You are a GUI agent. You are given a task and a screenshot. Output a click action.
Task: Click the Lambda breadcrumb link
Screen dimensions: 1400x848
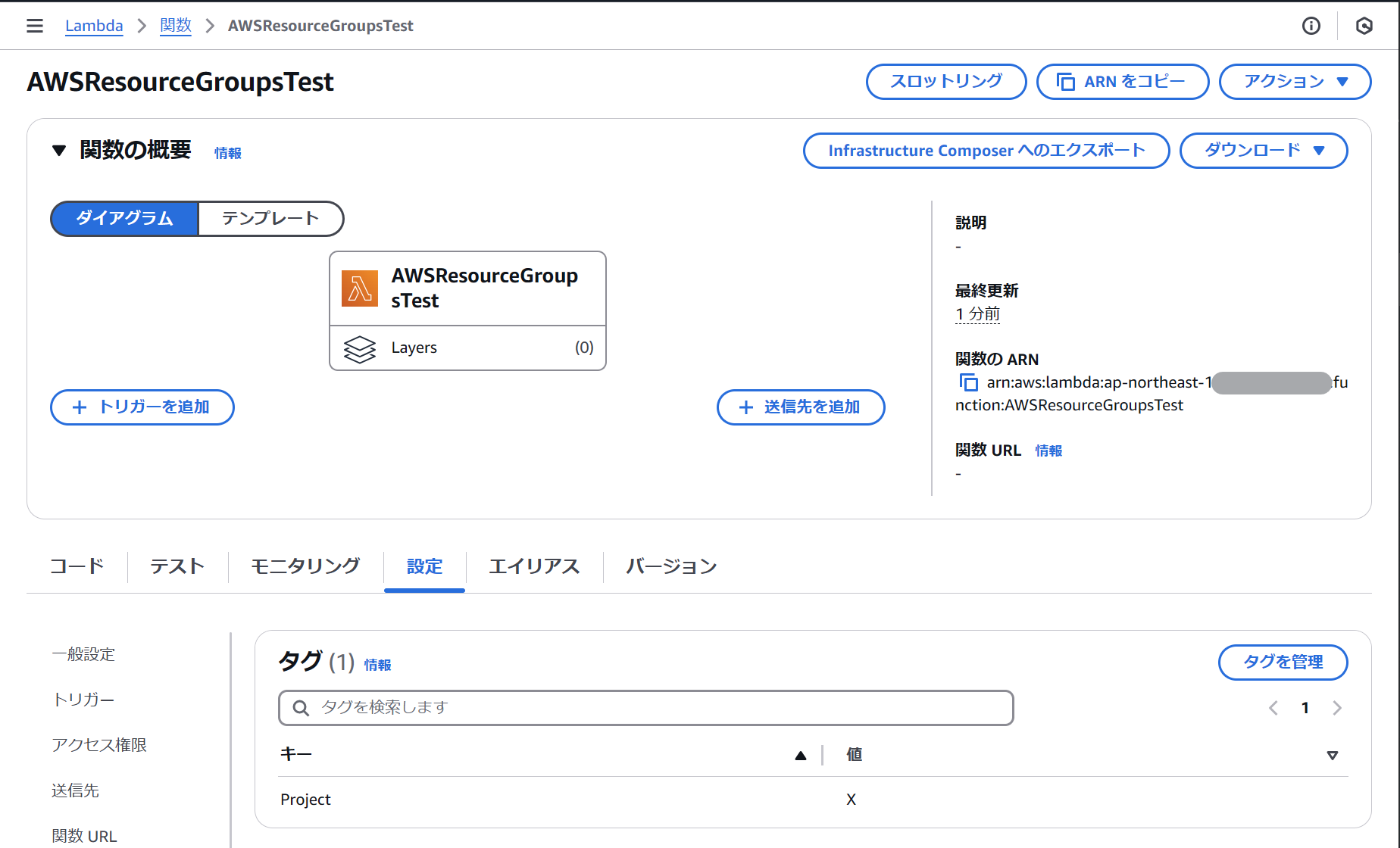(94, 26)
